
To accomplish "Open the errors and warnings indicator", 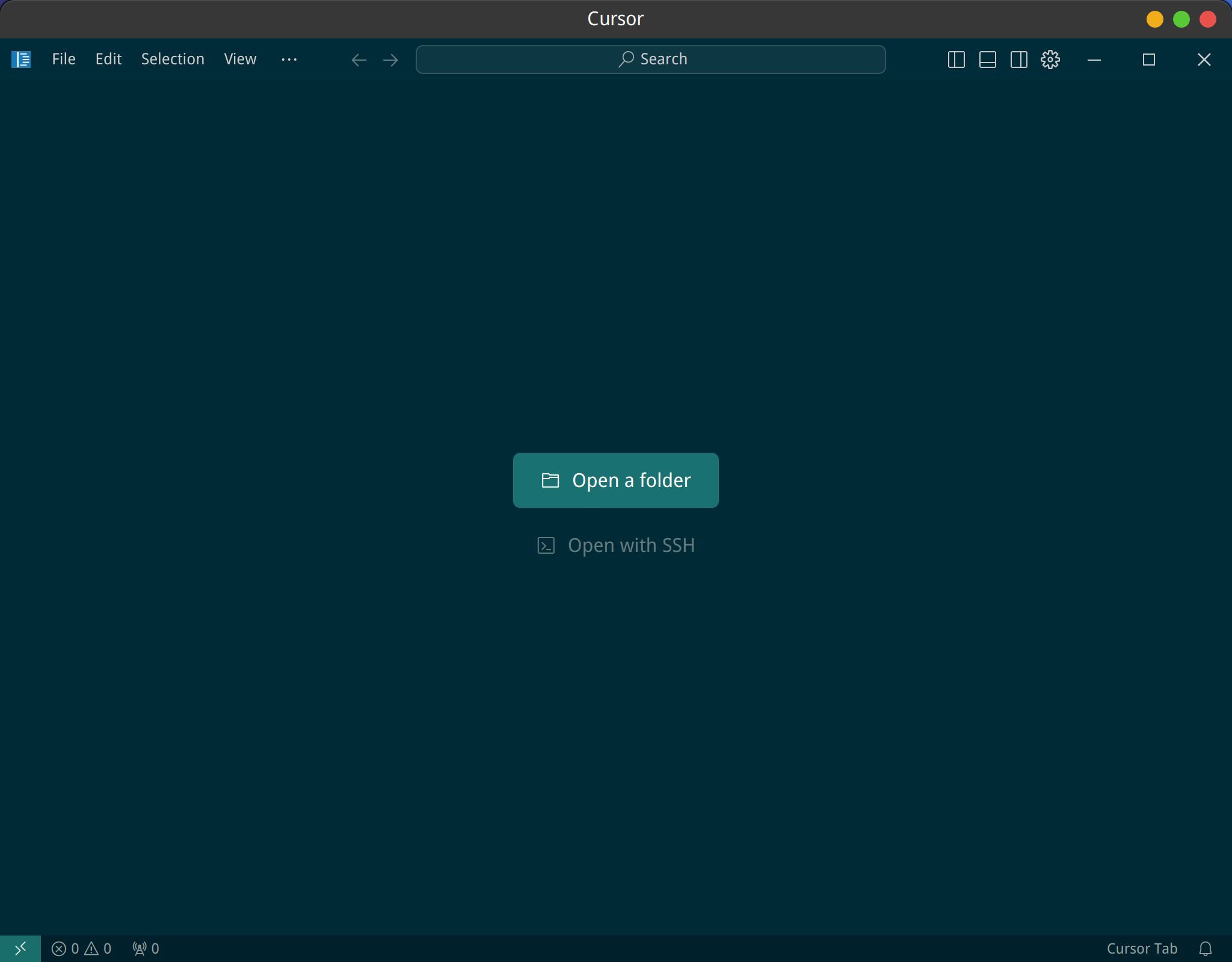I will (81, 948).
